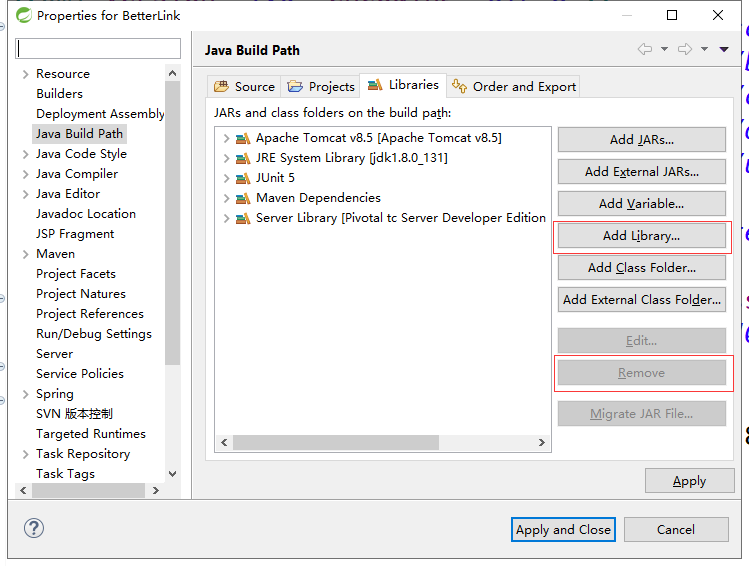The image size is (749, 566).
Task: Click the JUnit 5 library icon
Action: [243, 179]
